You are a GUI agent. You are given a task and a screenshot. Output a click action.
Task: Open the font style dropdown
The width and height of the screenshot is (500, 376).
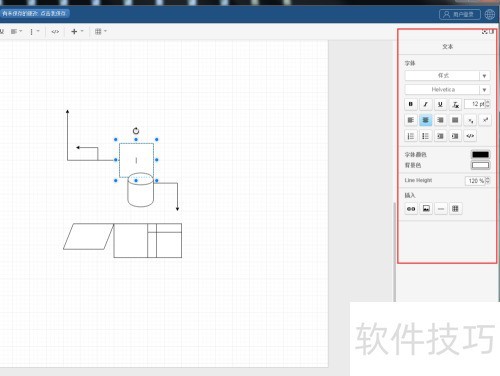tap(447, 76)
